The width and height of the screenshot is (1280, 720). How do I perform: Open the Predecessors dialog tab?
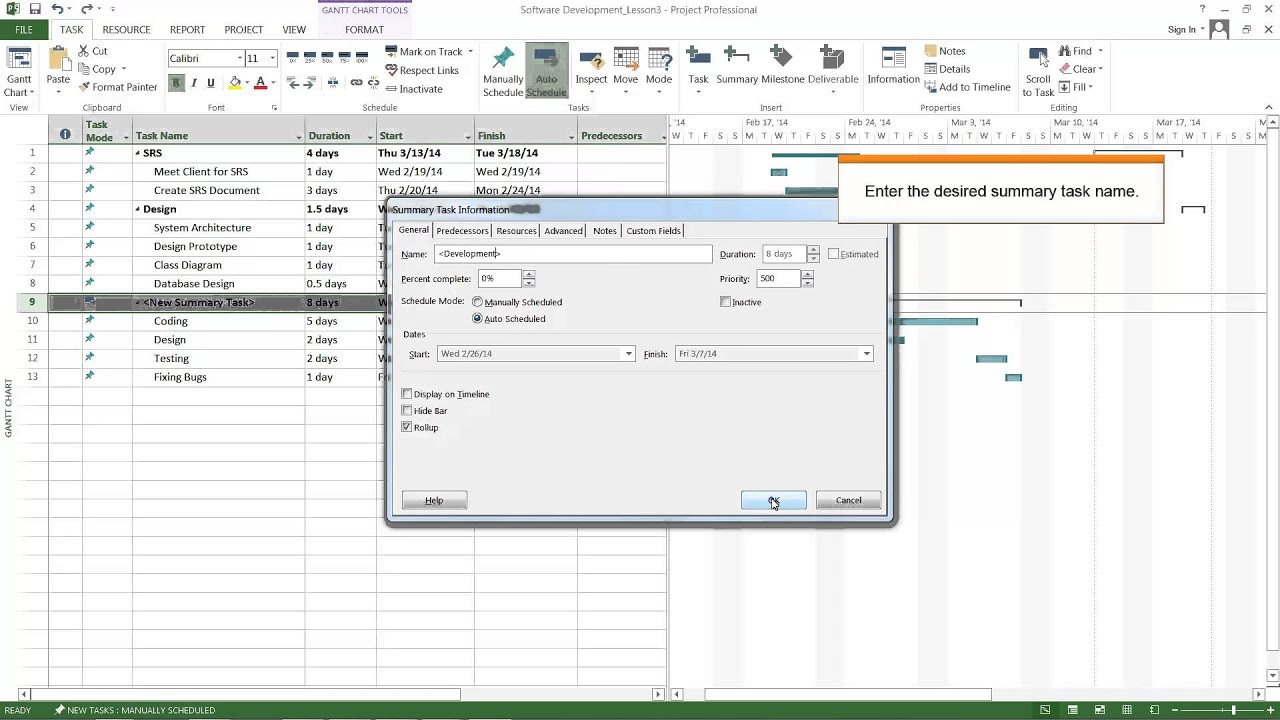tap(462, 231)
